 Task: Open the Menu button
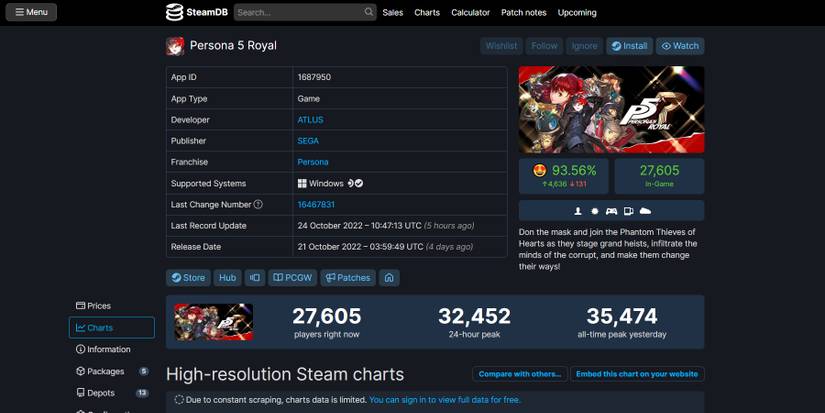click(31, 12)
